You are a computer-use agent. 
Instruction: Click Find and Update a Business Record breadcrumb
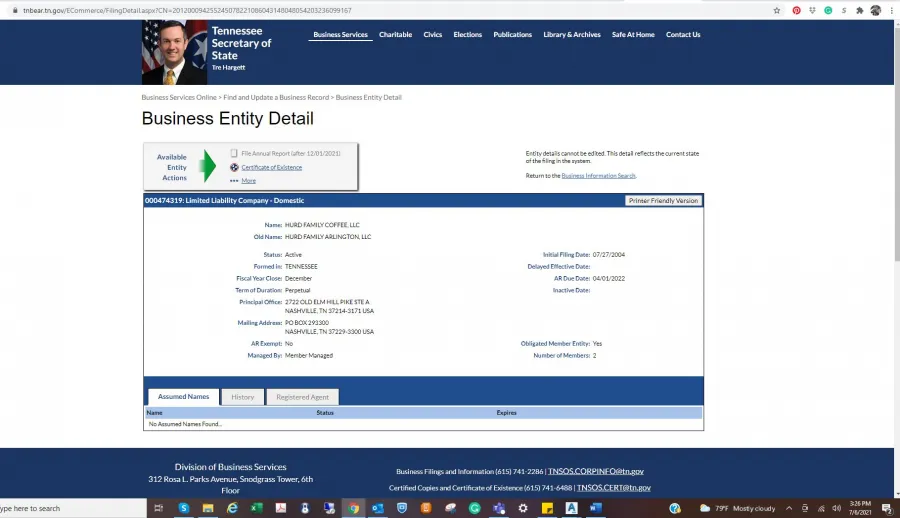tap(276, 98)
